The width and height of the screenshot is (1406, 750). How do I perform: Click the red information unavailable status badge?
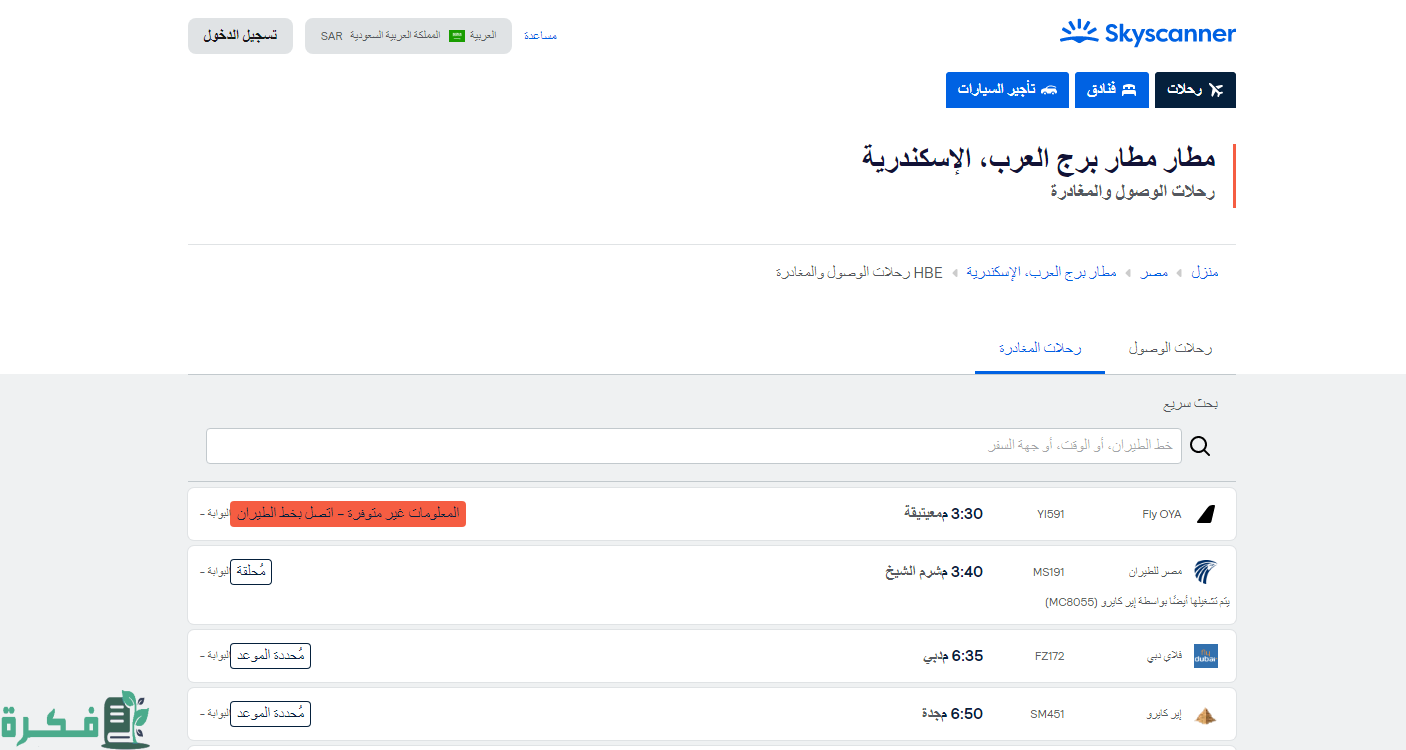[x=348, y=514]
